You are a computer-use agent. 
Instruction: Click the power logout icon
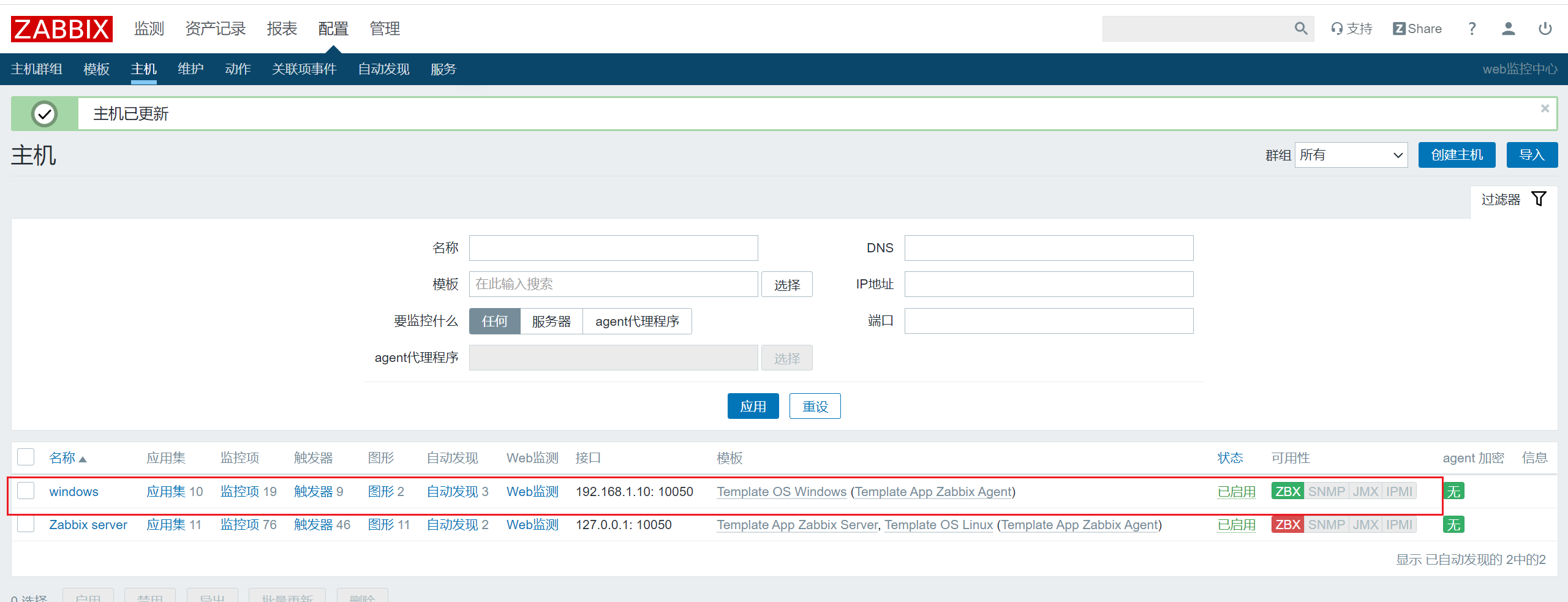pos(1545,29)
